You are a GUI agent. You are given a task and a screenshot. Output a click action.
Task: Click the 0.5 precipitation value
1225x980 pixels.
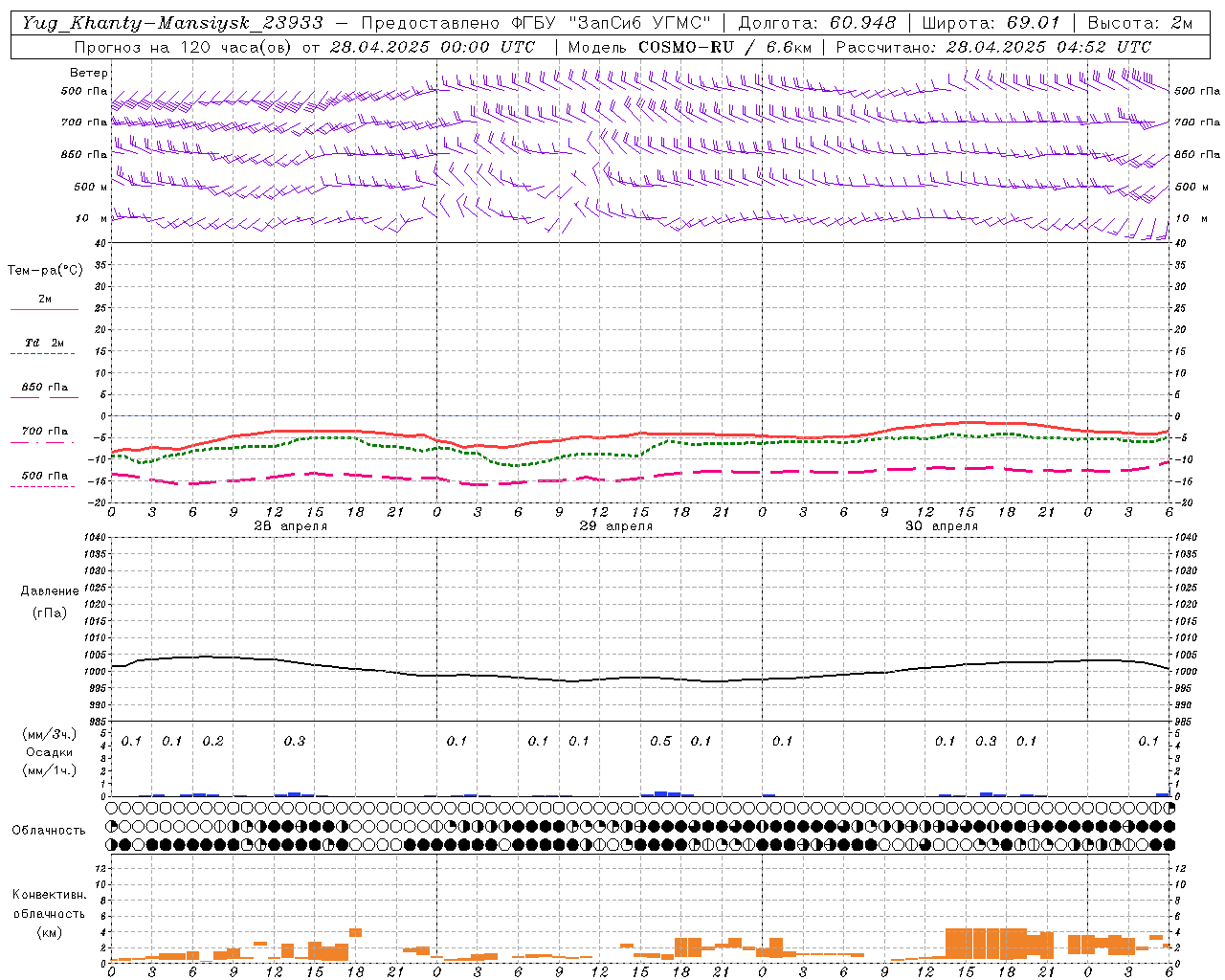coord(660,742)
